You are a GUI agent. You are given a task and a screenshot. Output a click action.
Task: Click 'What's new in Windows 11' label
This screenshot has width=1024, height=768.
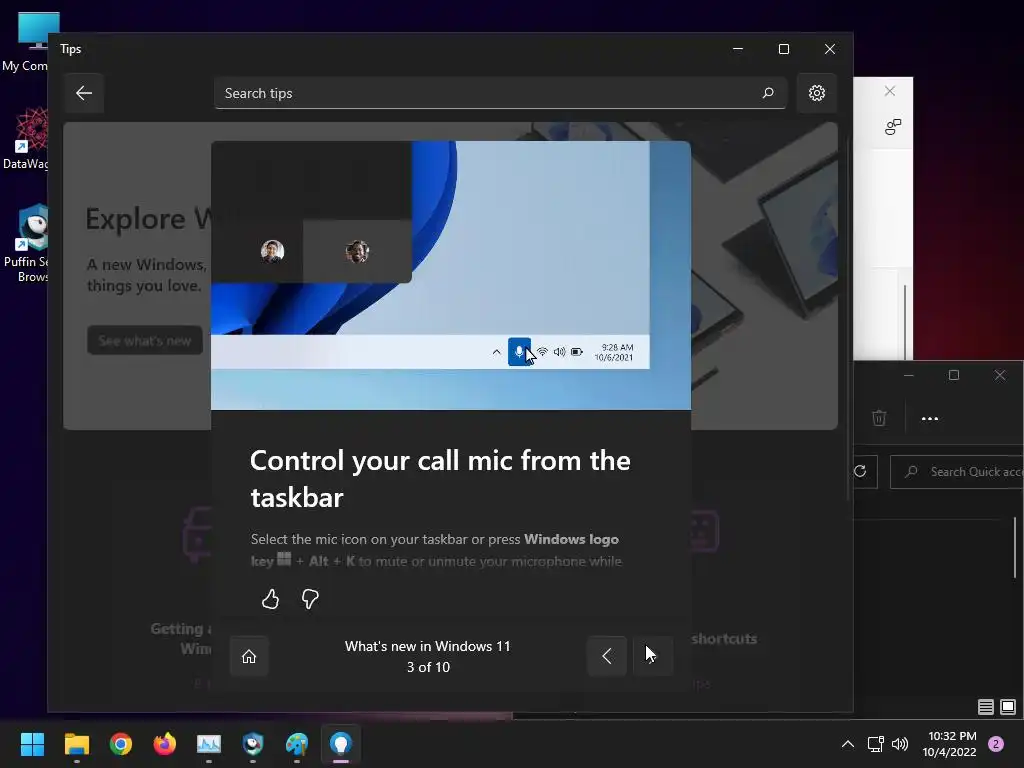click(428, 646)
